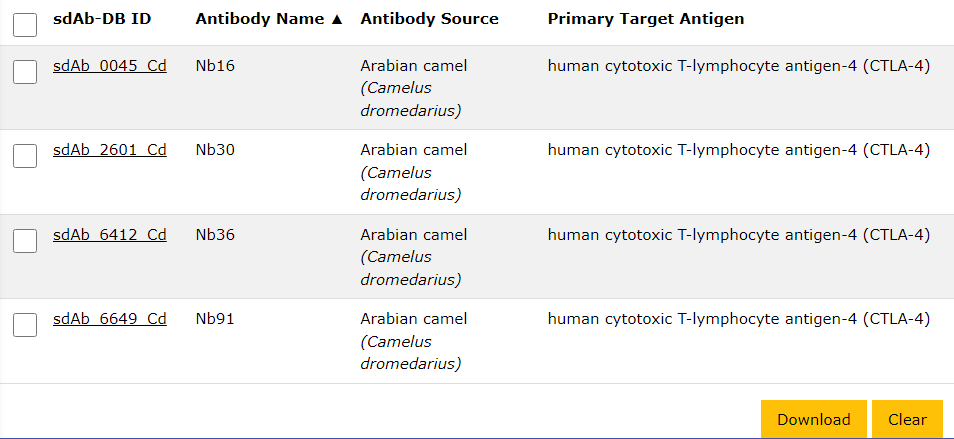Open the sdAb_0045_Cd record link
The width and height of the screenshot is (954, 439).
(110, 67)
